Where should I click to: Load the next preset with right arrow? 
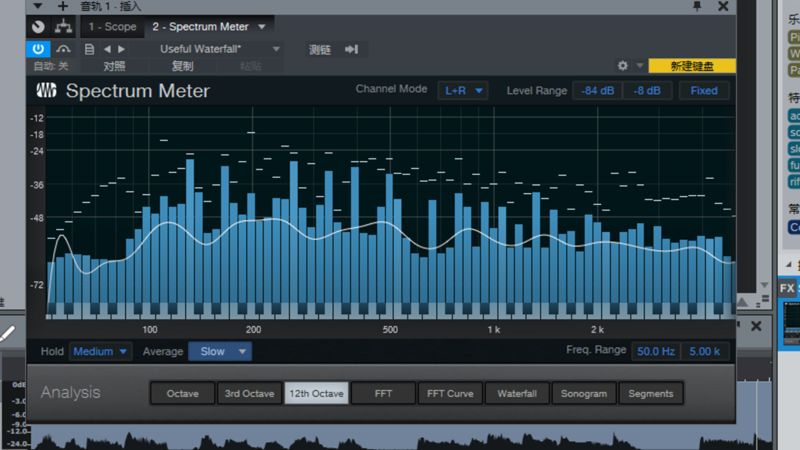122,49
